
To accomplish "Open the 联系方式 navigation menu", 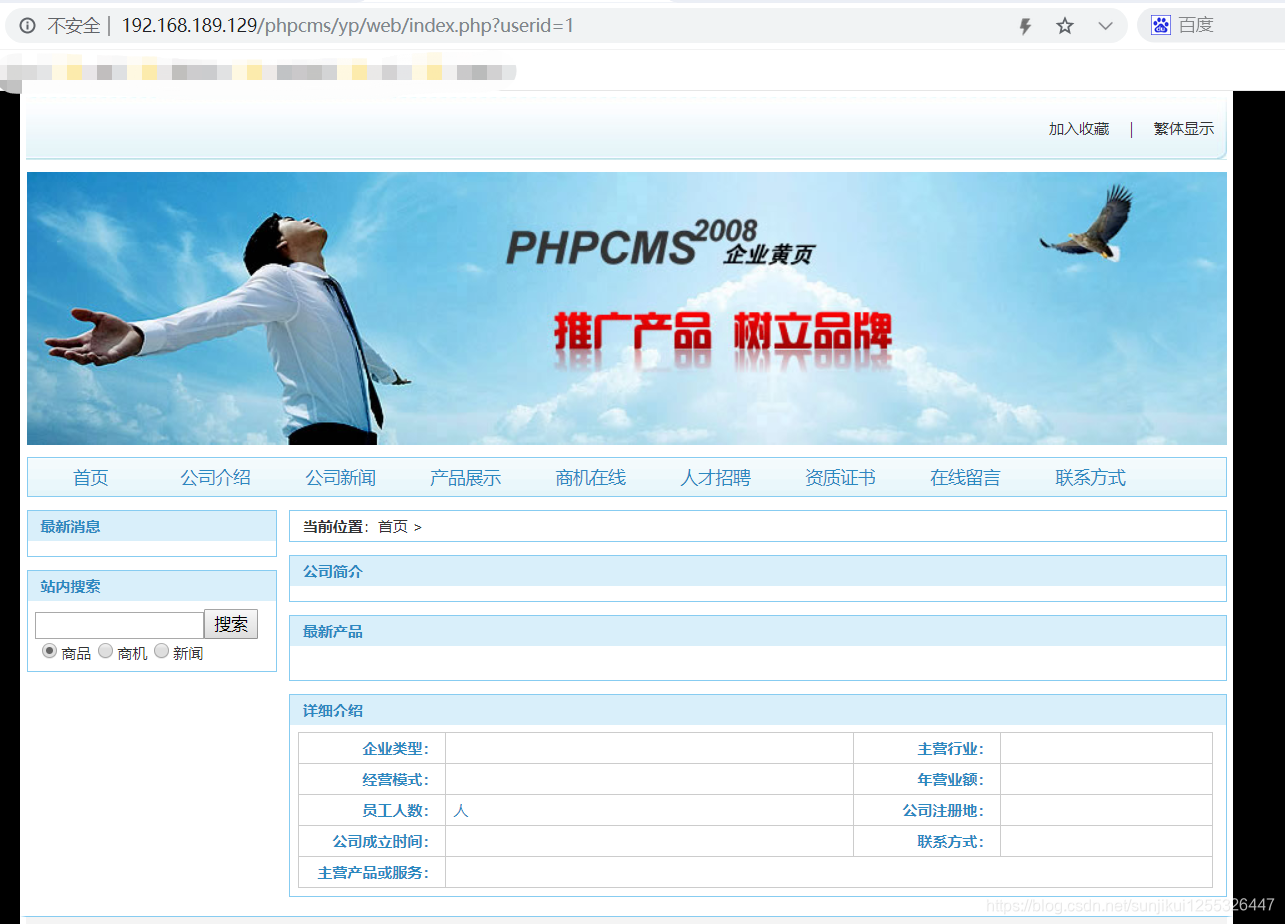I will point(1090,477).
